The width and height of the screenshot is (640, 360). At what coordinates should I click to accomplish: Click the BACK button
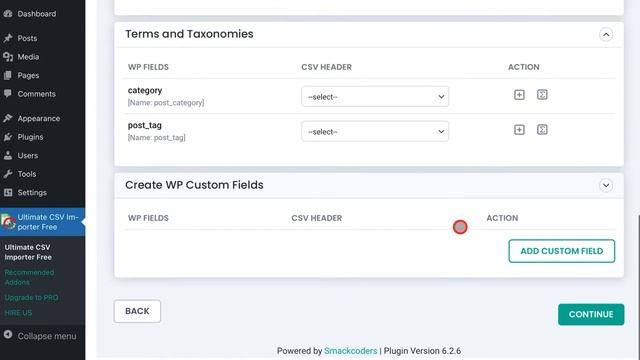pos(137,311)
